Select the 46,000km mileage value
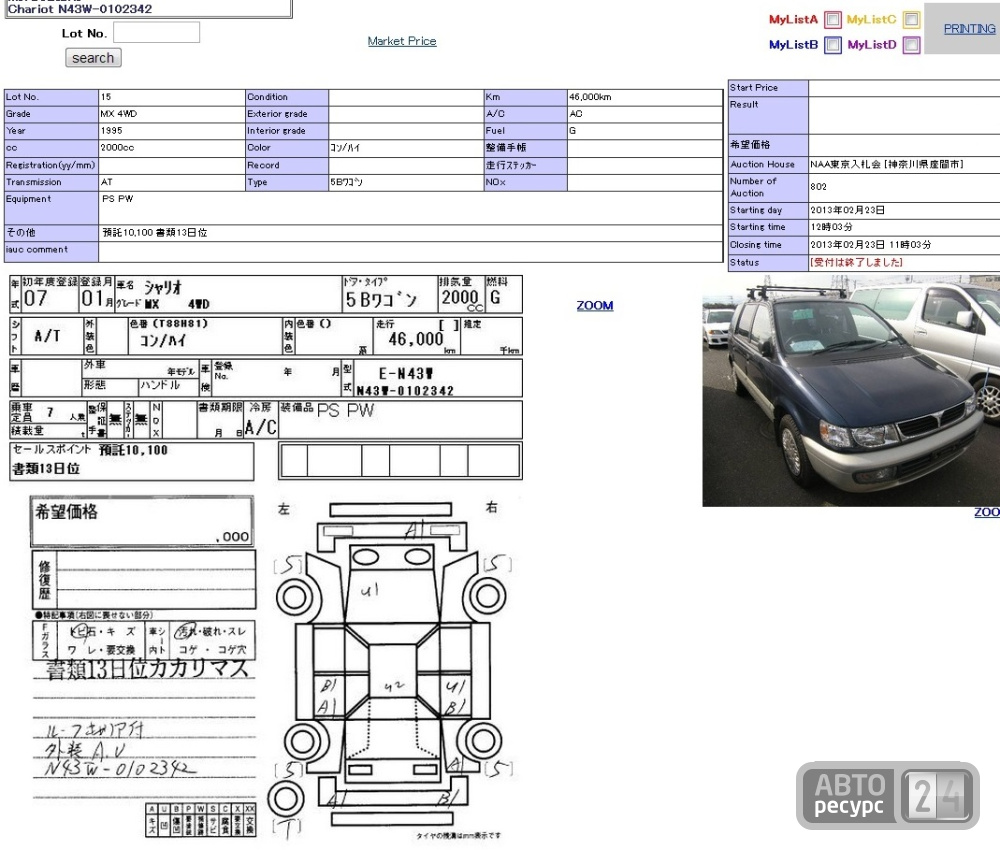This screenshot has width=1000, height=850. coord(590,97)
